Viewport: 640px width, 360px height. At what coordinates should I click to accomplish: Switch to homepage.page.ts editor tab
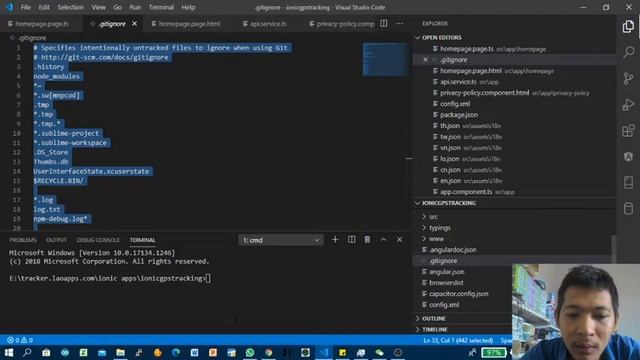pos(42,24)
